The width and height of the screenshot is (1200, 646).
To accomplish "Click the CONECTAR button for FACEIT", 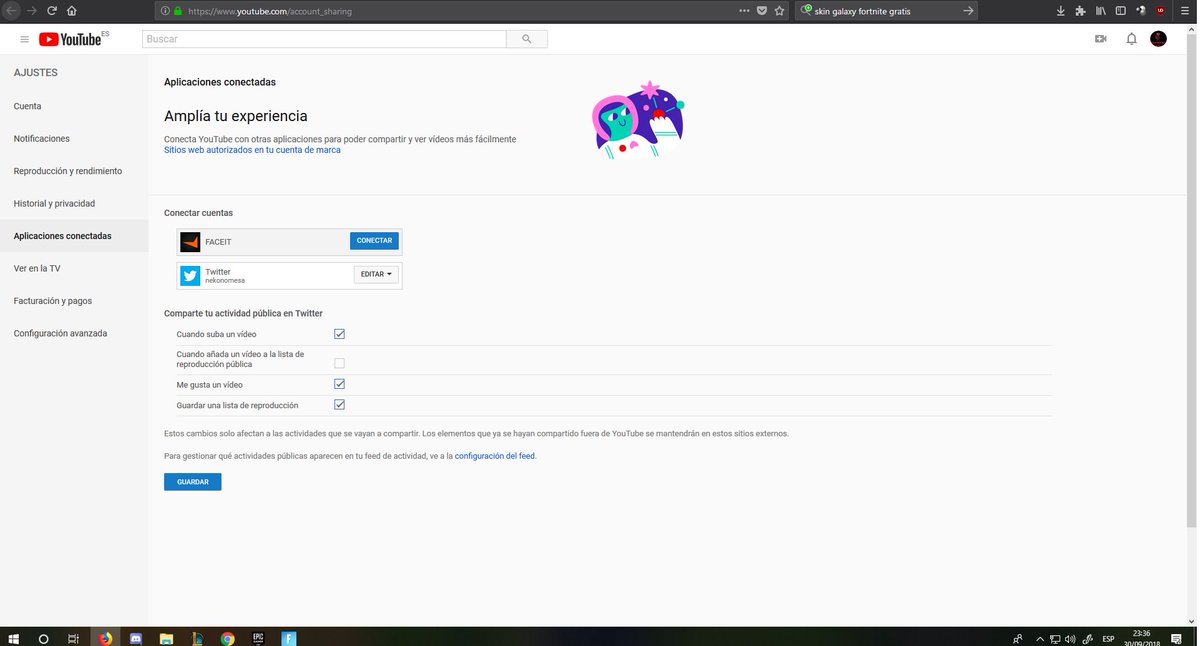I will tap(374, 241).
